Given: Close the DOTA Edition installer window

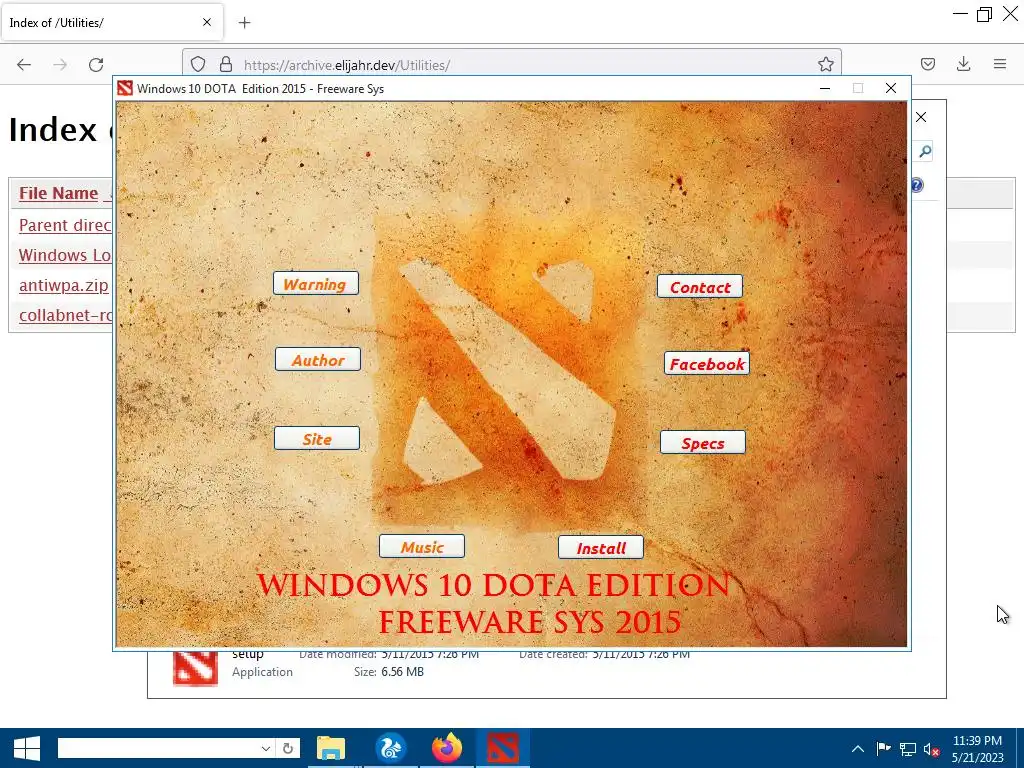Looking at the screenshot, I should click(891, 88).
